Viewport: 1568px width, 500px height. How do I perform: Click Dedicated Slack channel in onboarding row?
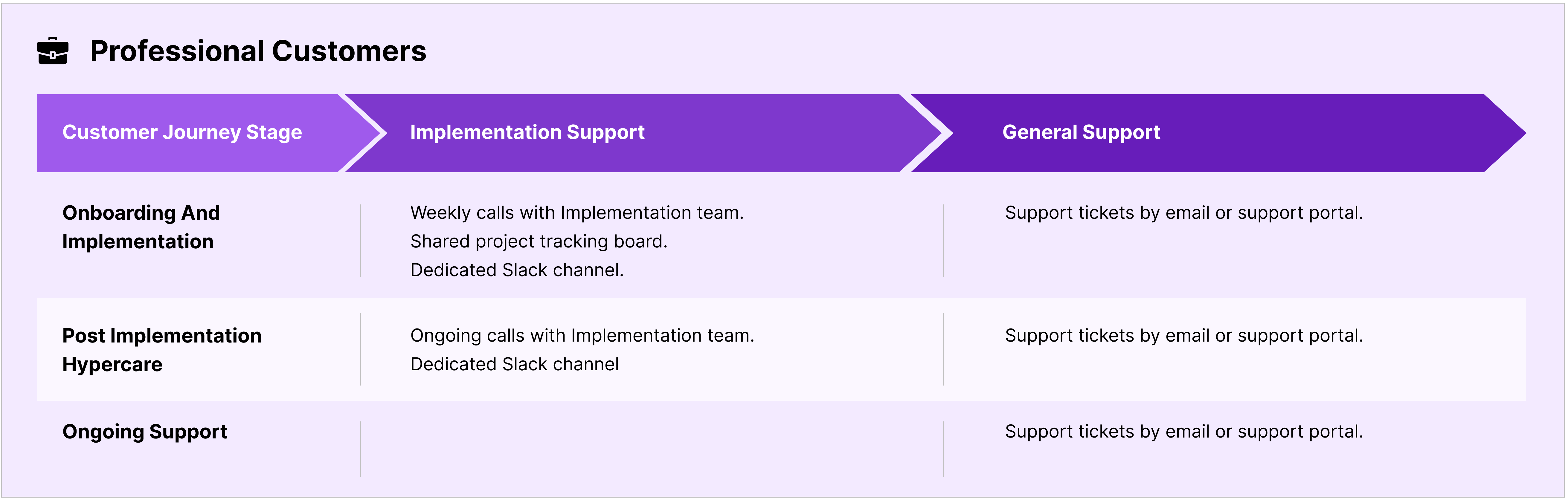pos(517,270)
